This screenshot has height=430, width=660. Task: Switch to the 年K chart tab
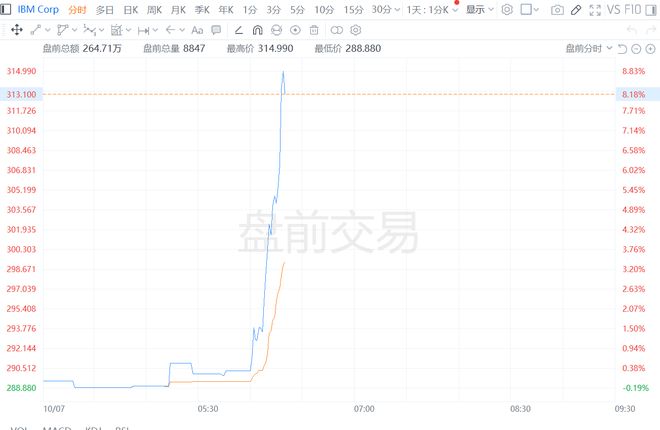226,10
